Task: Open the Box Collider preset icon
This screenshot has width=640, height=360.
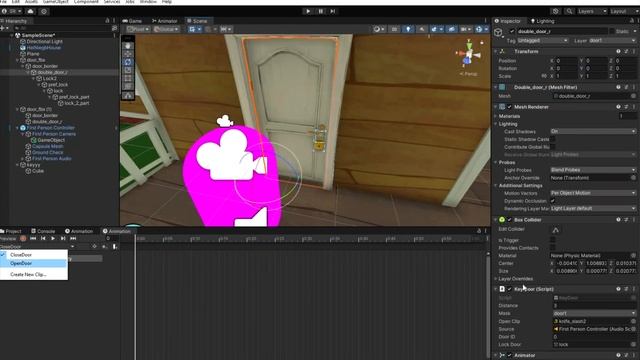Action: click(x=626, y=220)
